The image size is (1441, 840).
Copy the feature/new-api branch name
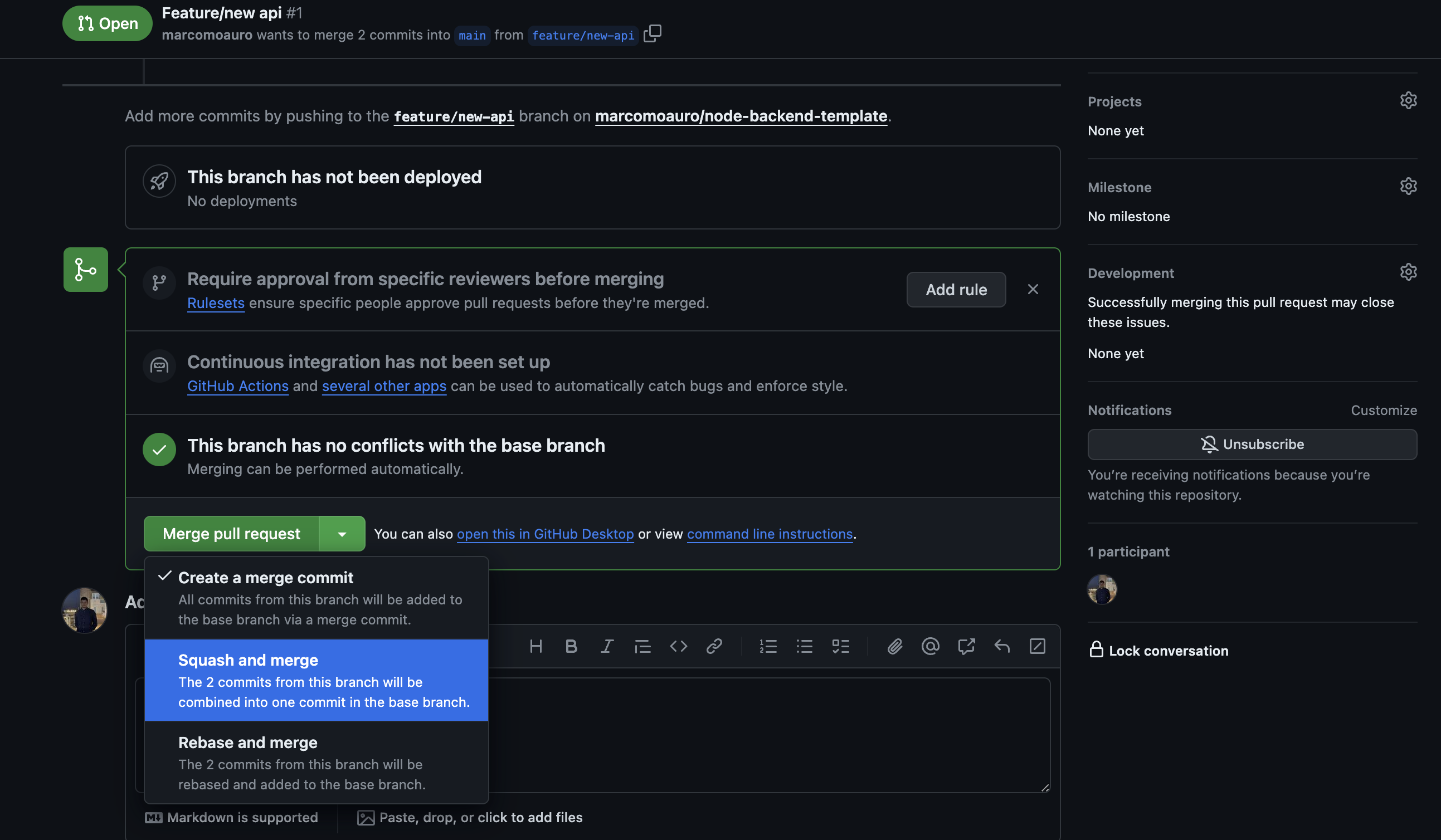(653, 34)
